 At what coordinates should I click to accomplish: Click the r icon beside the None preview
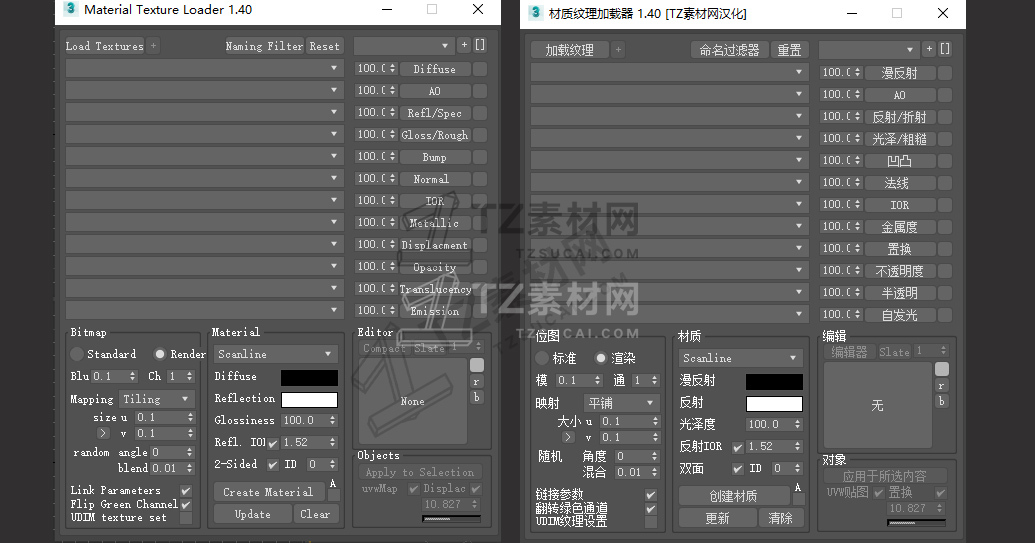[x=477, y=382]
